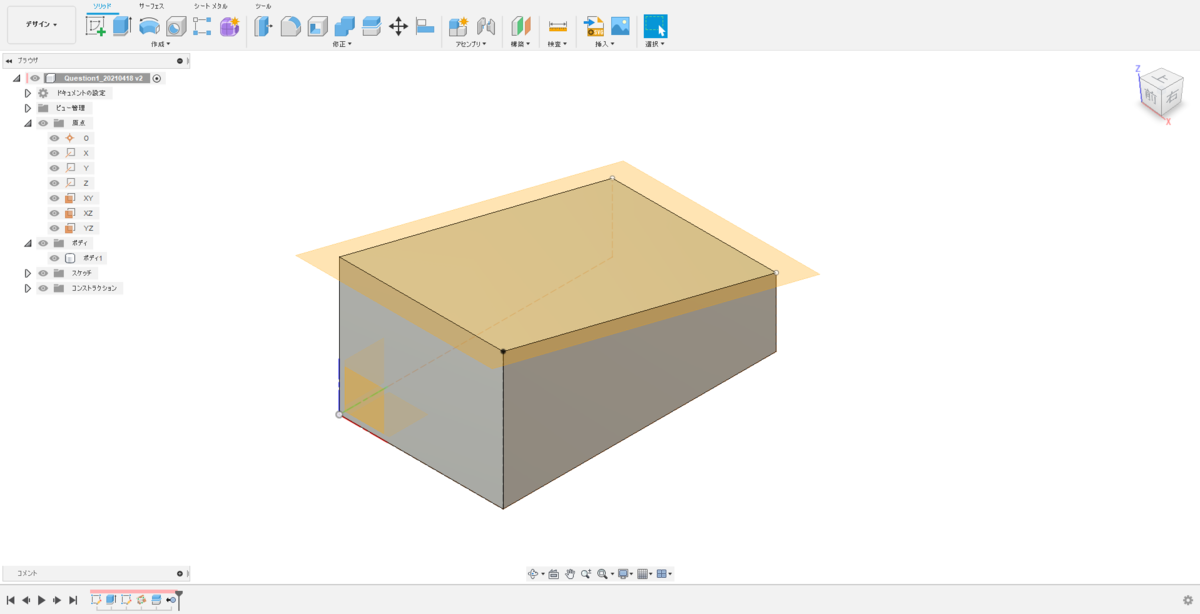
Task: Click the Select tool icon
Action: (655, 26)
